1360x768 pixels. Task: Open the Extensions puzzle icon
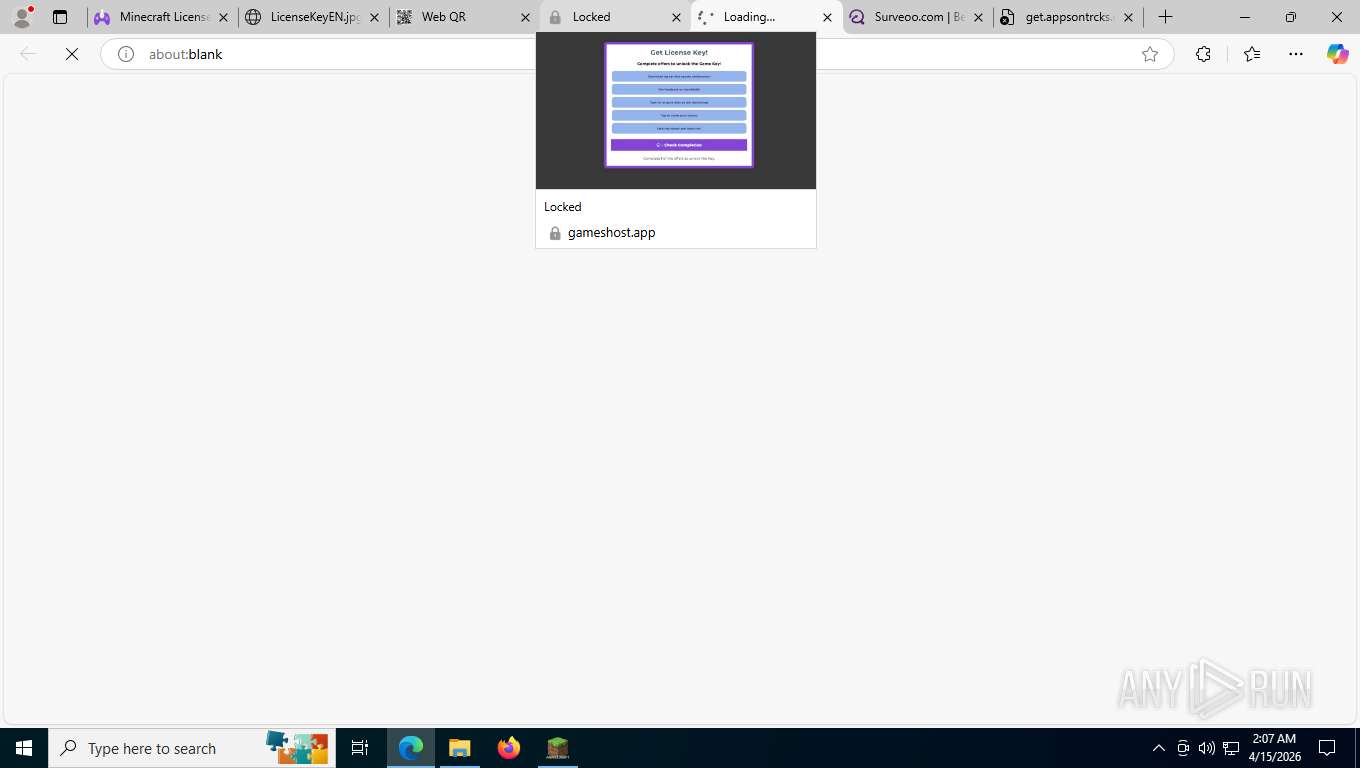[x=1203, y=54]
